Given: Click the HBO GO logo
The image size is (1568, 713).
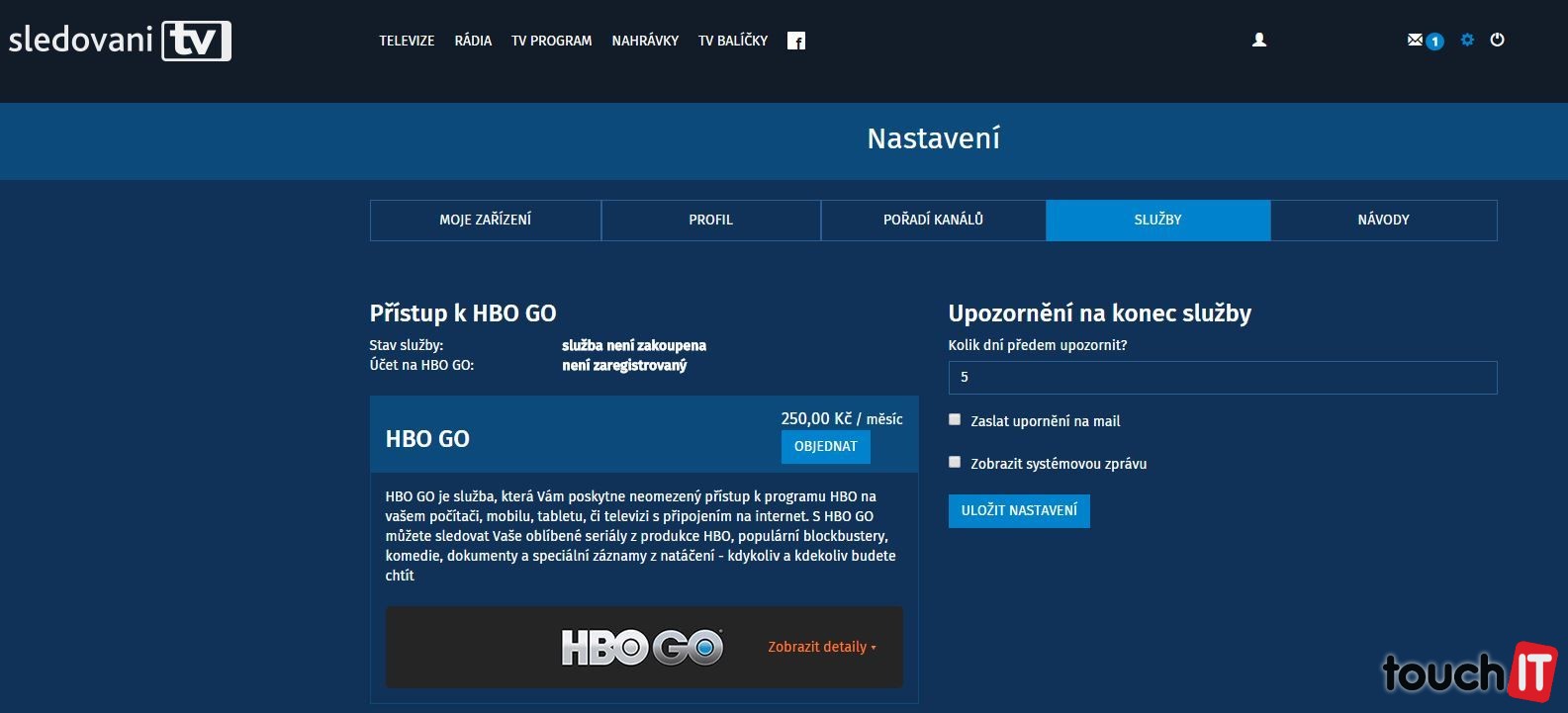Looking at the screenshot, I should coord(642,648).
